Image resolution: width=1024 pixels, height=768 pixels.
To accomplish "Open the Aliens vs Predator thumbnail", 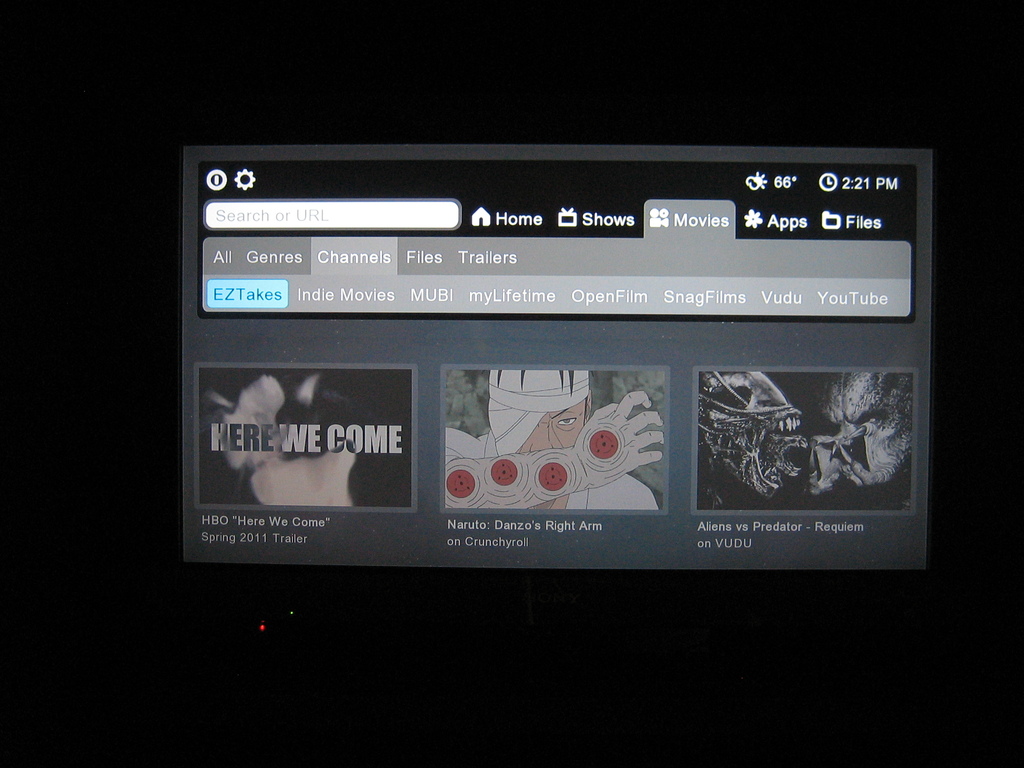I will (805, 441).
